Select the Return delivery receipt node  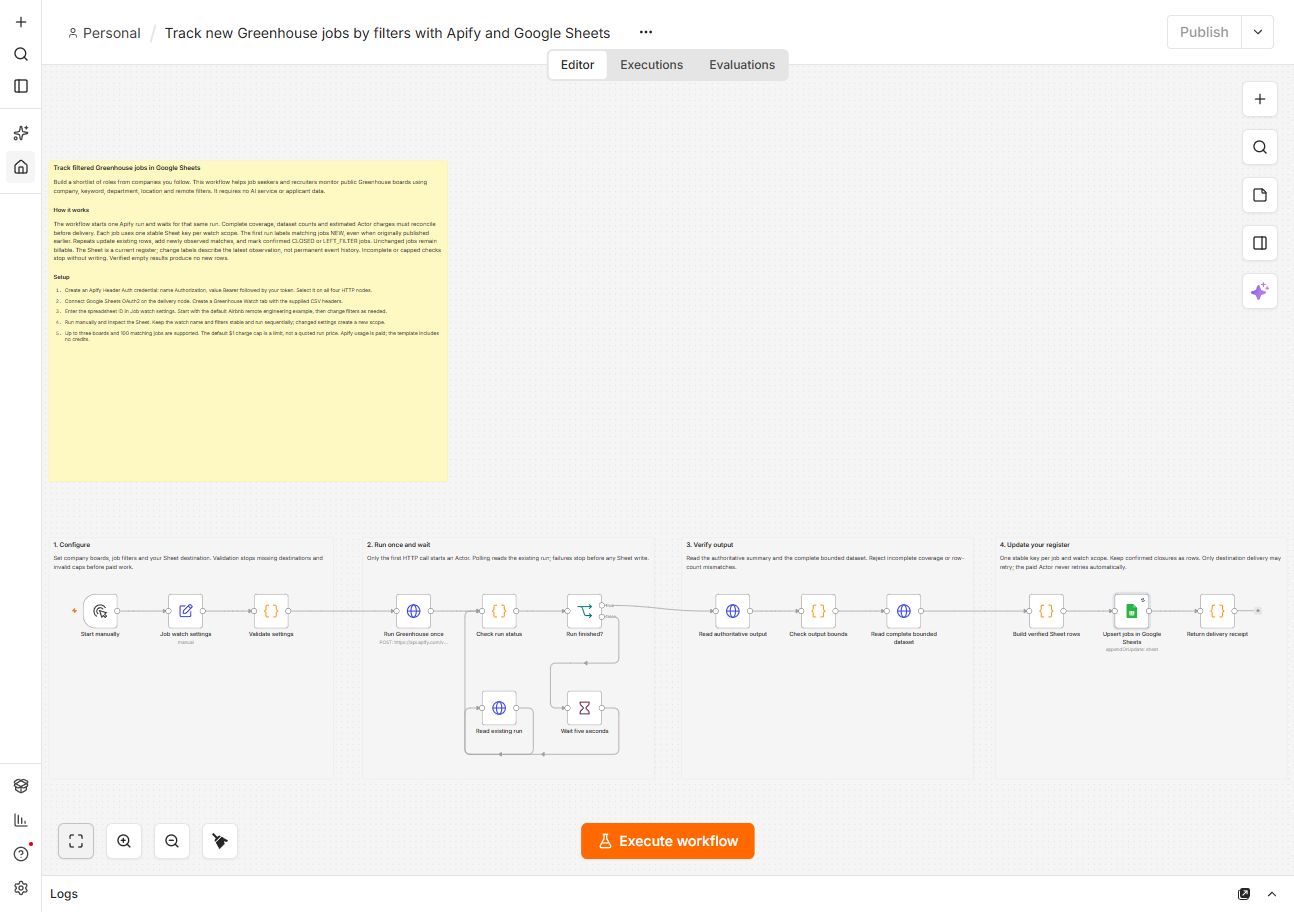pos(1217,610)
